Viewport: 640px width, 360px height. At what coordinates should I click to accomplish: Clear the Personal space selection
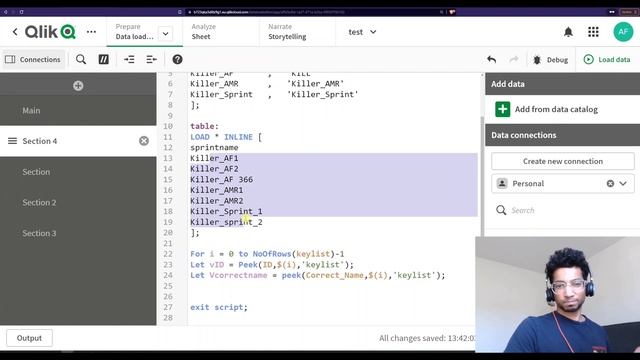pyautogui.click(x=610, y=184)
